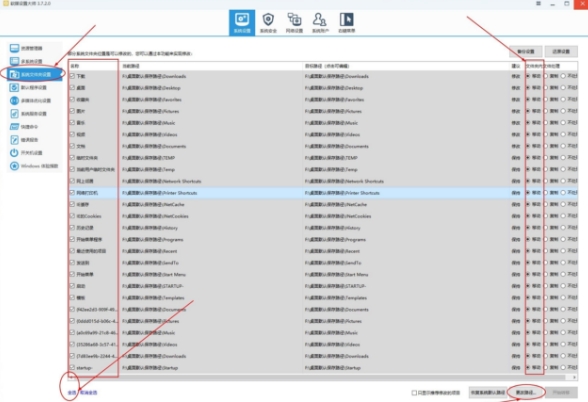The width and height of the screenshot is (588, 402).
Task: Click the select-all link at bottom left
Action: pos(72,393)
